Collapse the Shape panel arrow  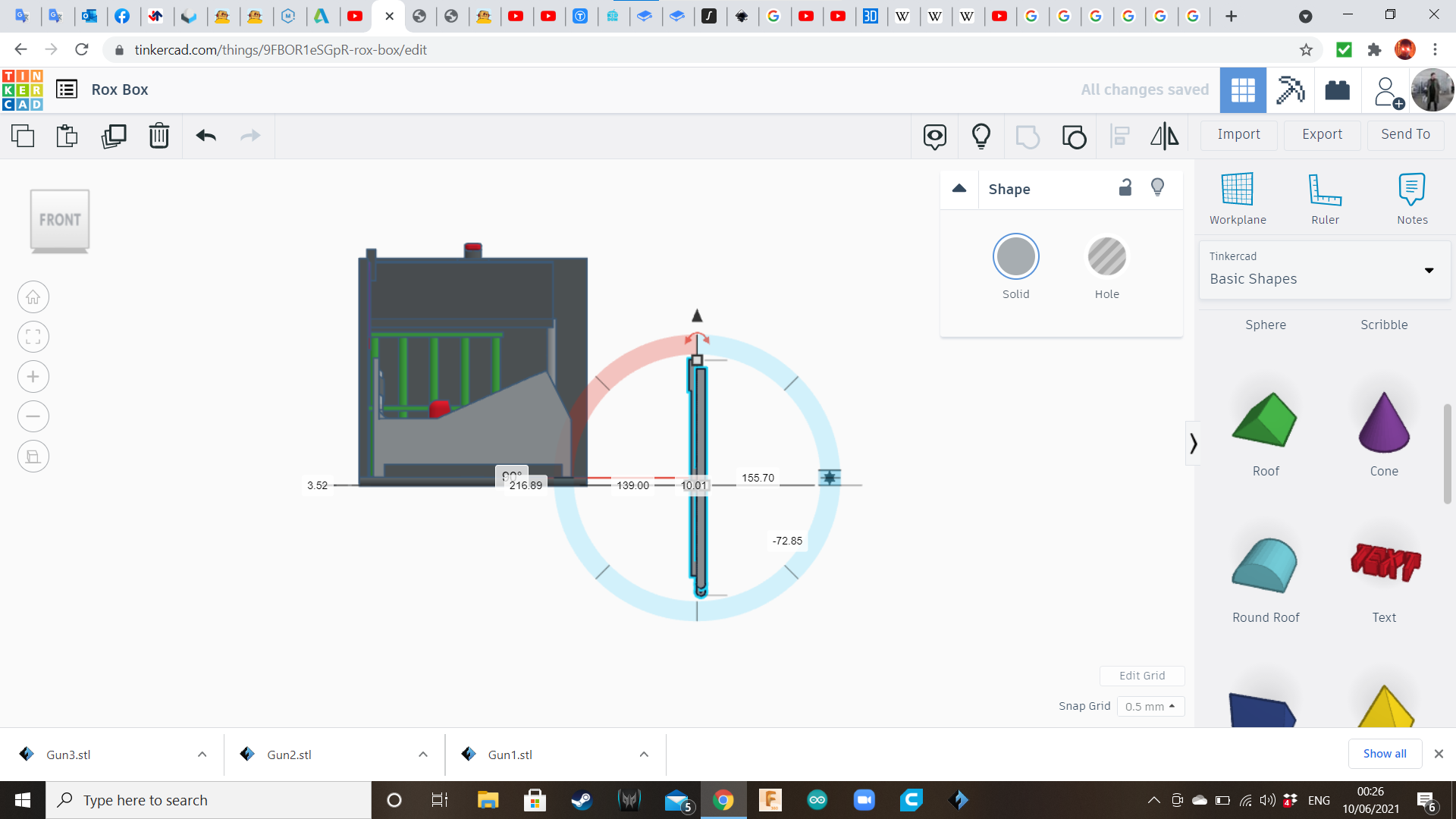959,189
